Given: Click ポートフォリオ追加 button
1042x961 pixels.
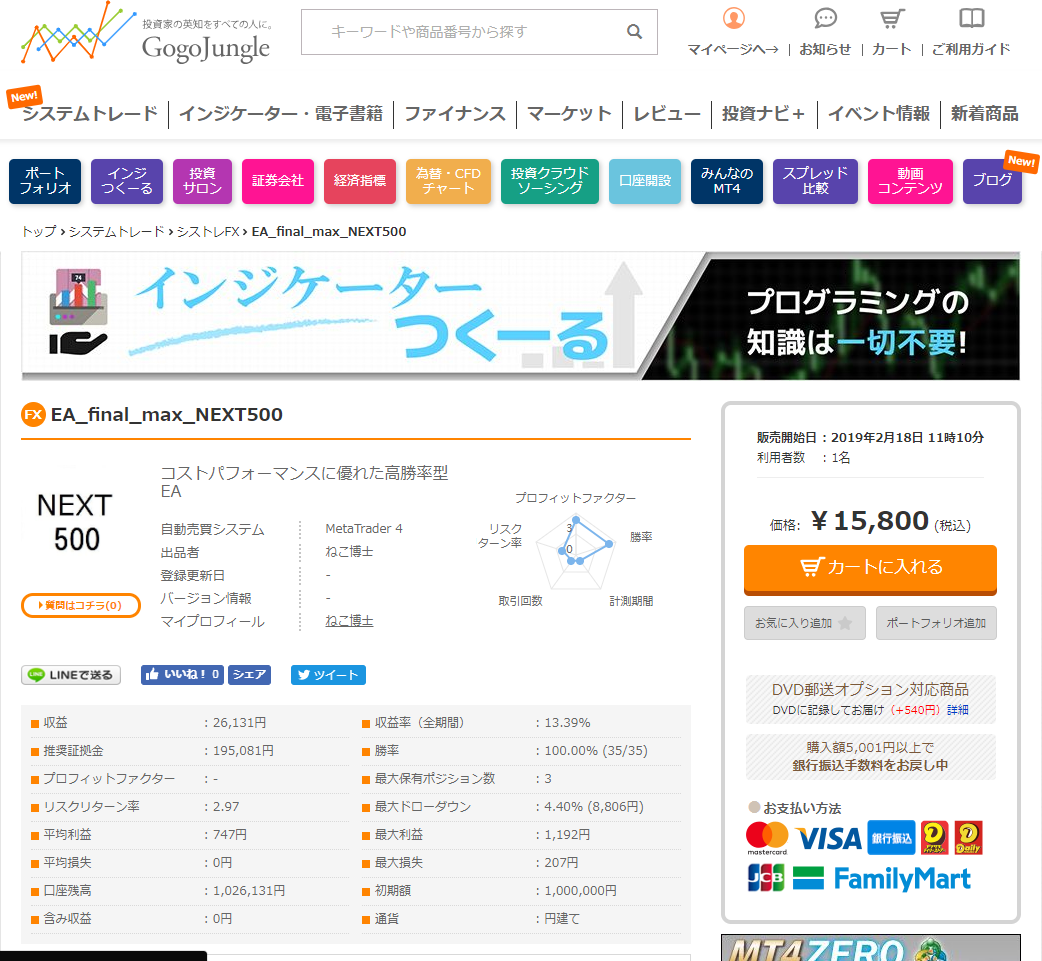Looking at the screenshot, I should pos(936,623).
